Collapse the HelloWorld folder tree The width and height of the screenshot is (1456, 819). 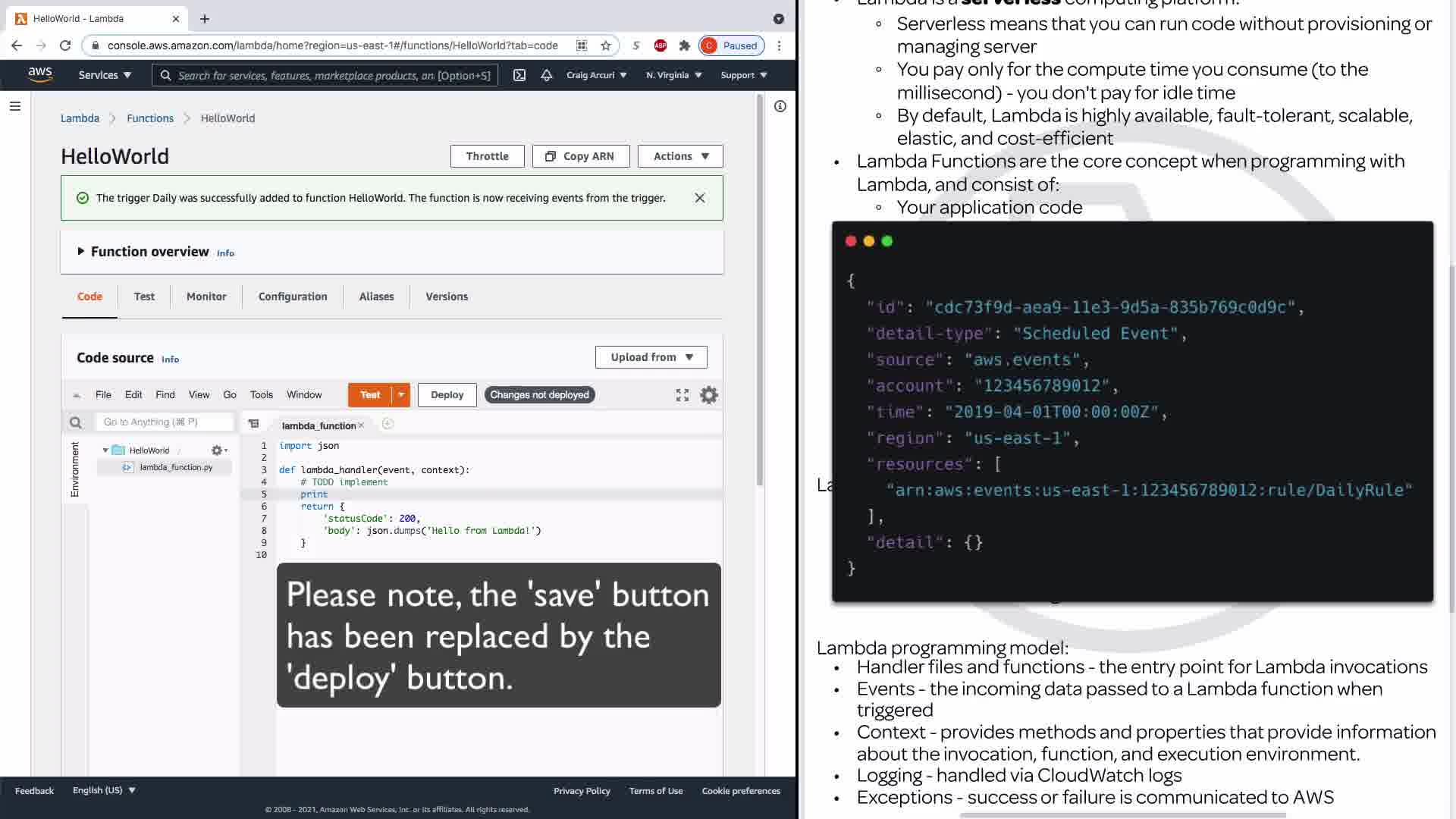(105, 450)
